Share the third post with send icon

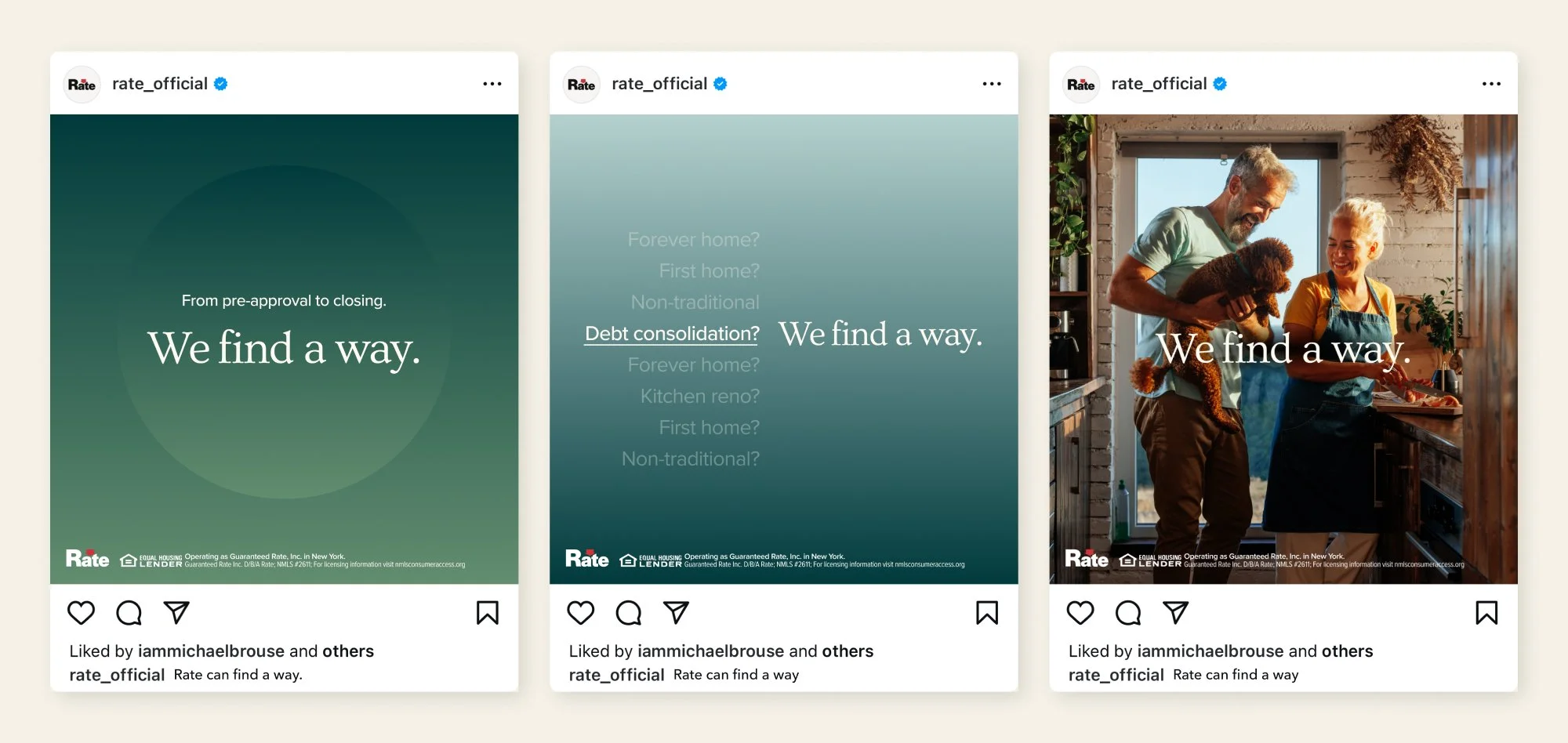coord(1176,612)
